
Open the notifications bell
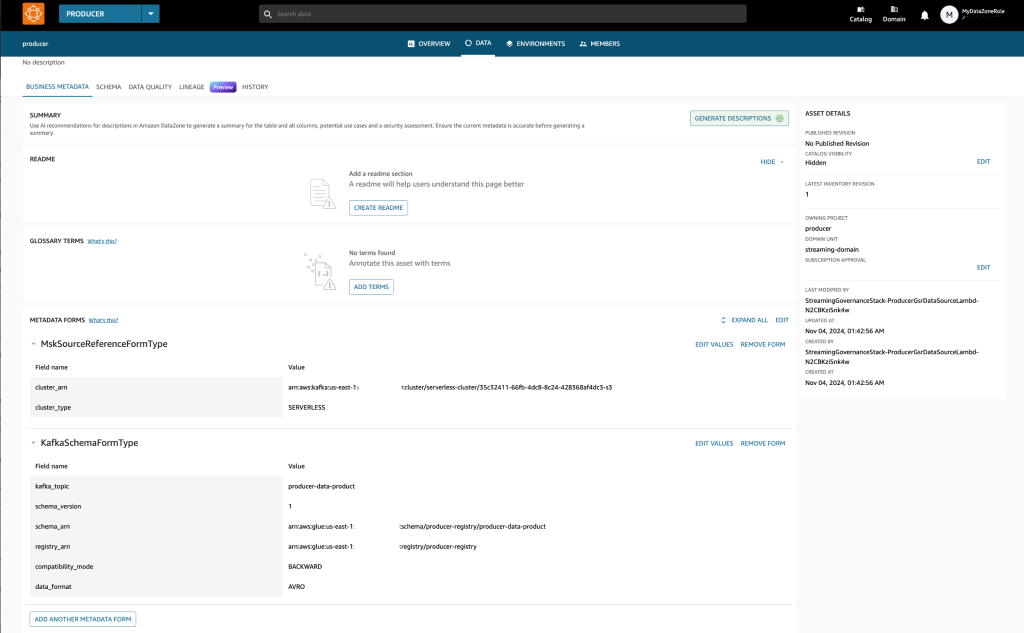(922, 13)
